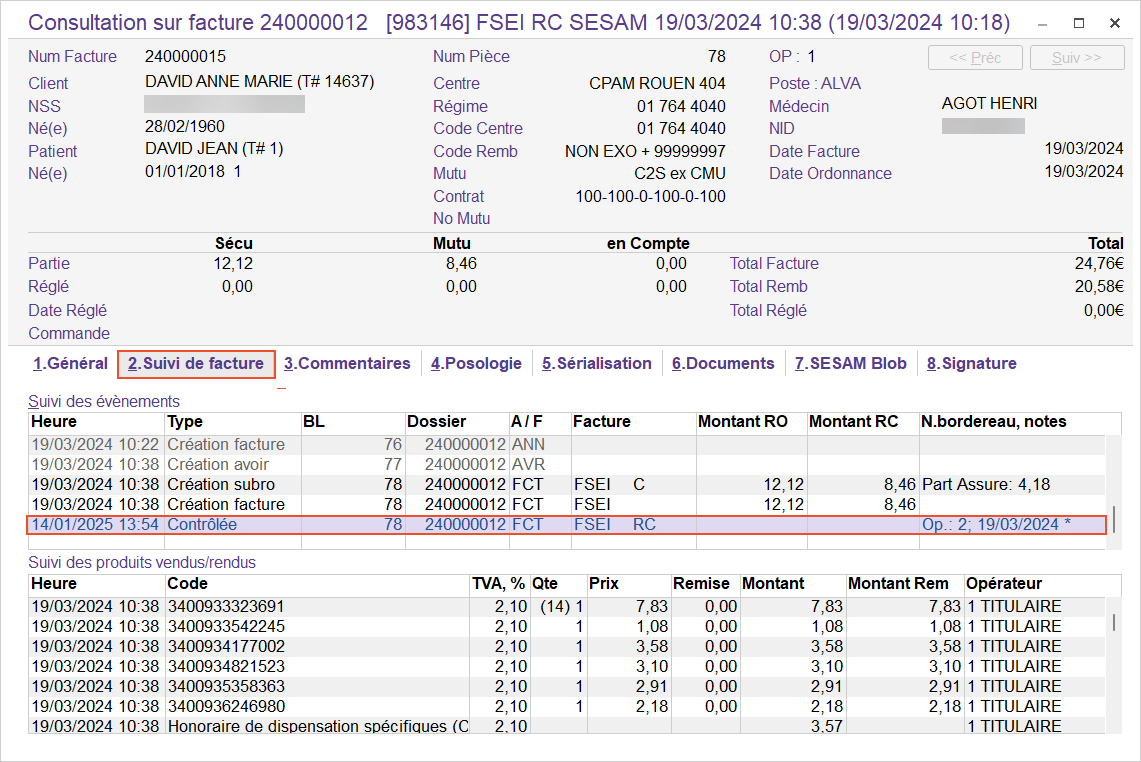The width and height of the screenshot is (1141, 762).
Task: Show the SESAM Blob tab
Action: coord(850,364)
